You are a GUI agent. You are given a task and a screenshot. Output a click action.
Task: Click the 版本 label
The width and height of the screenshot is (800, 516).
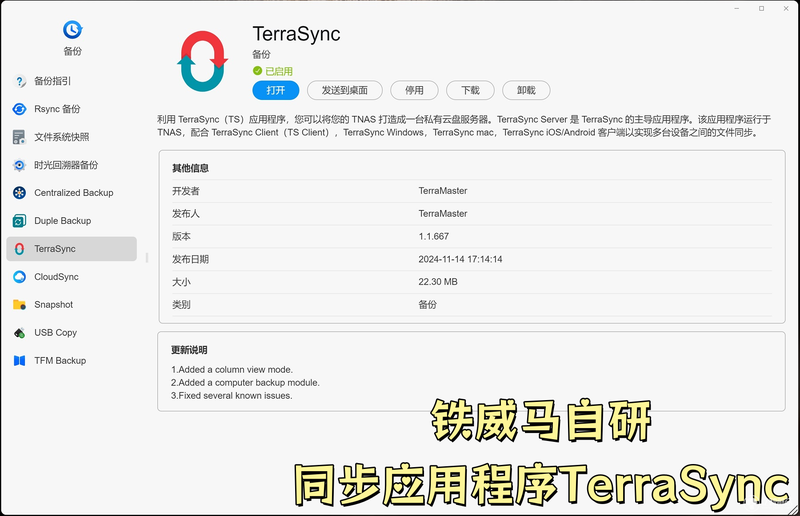pyautogui.click(x=181, y=236)
